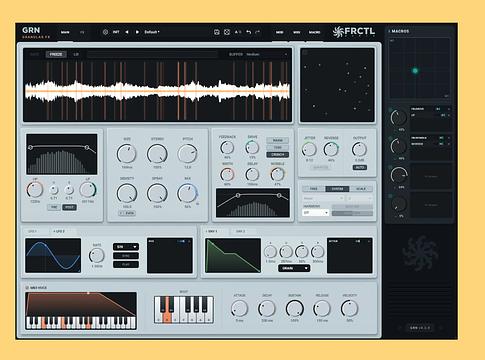Go to previous preset with left arrow
The height and width of the screenshot is (360, 485).
tap(127, 32)
